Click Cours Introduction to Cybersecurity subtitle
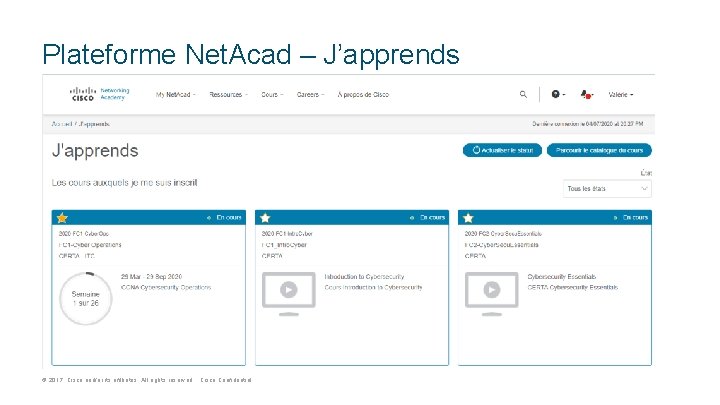The image size is (720, 405). point(373,287)
